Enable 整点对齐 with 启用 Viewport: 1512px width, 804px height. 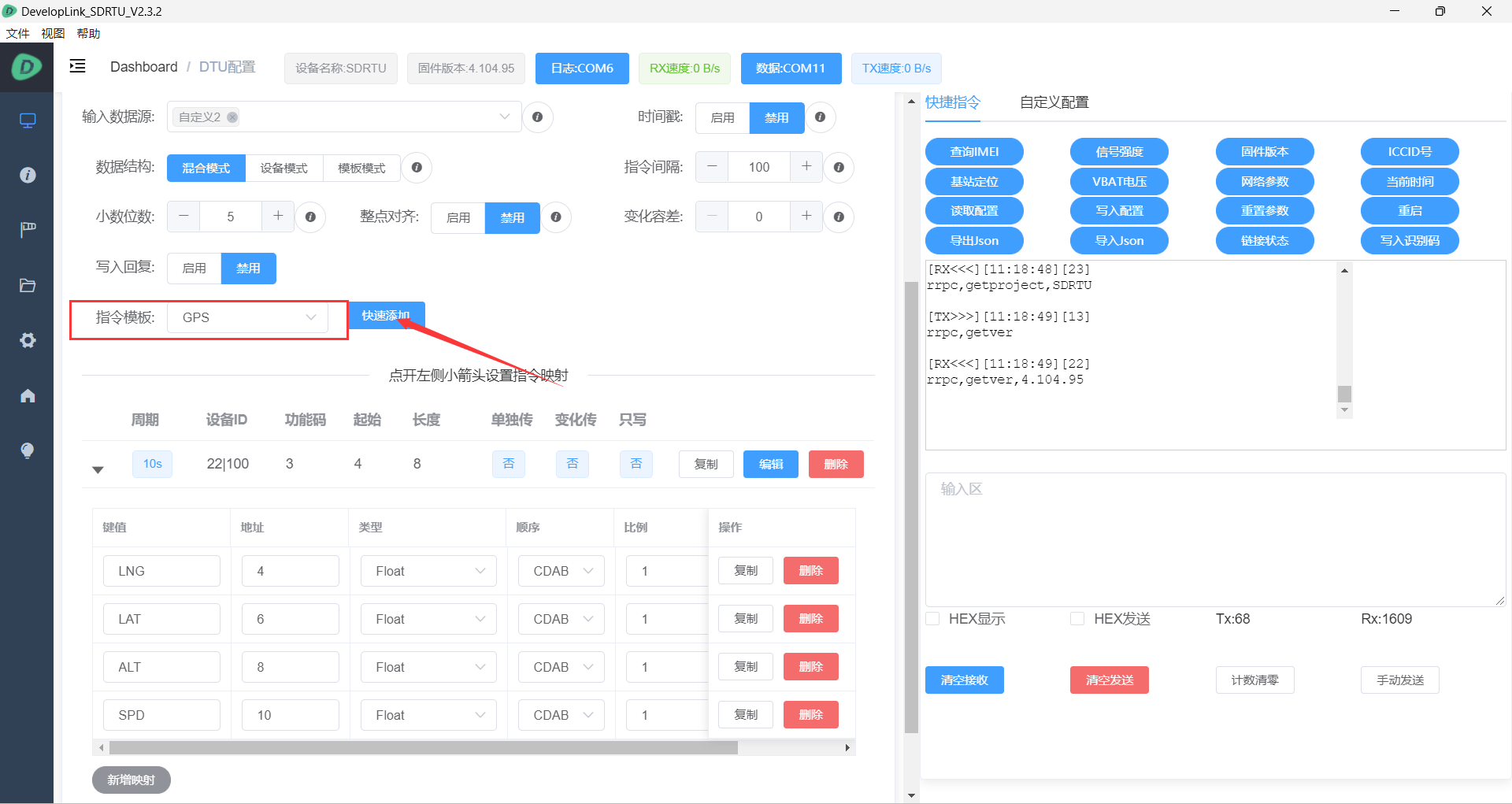[458, 218]
